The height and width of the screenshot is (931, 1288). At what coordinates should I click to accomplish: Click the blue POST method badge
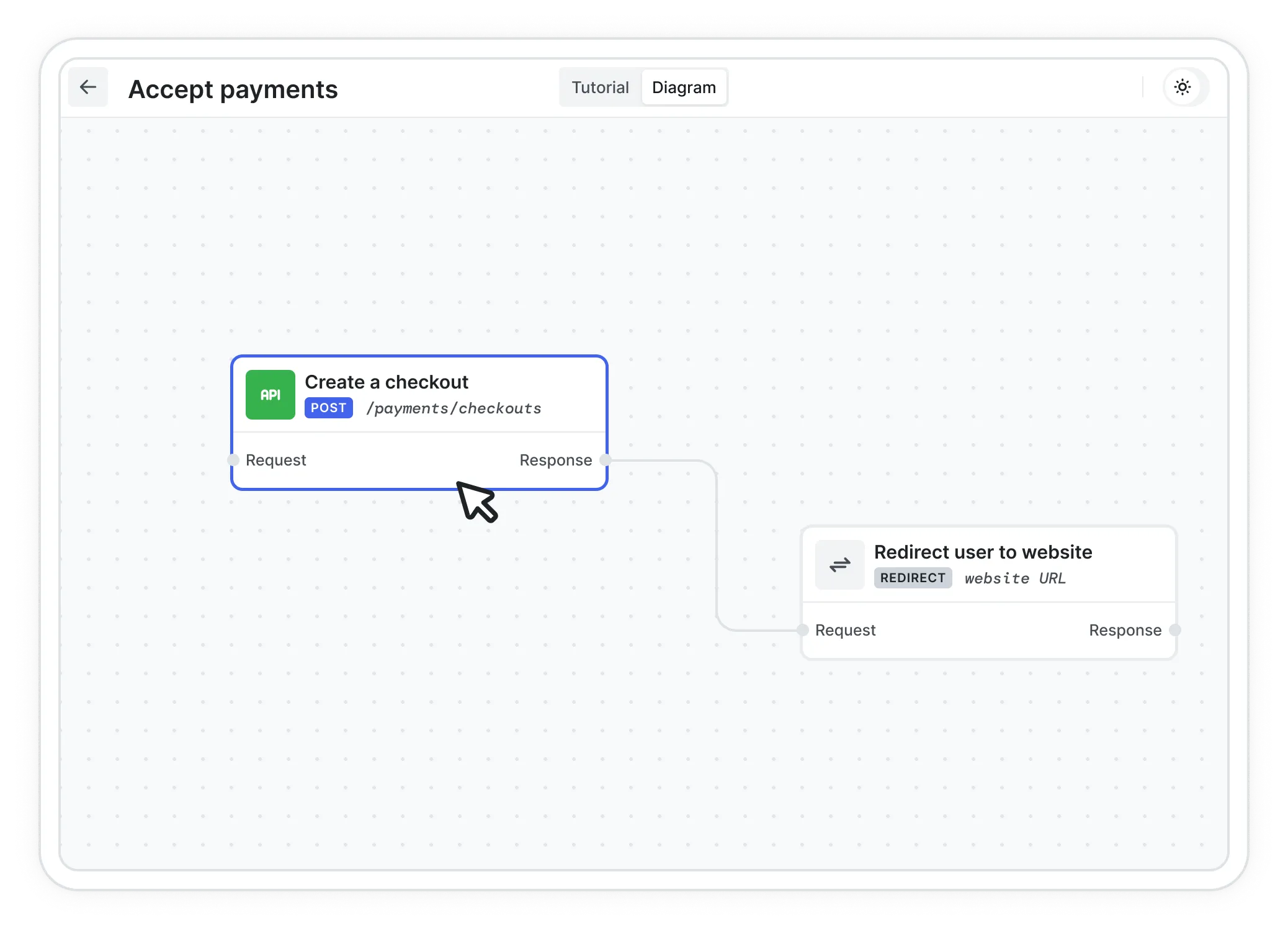[328, 408]
